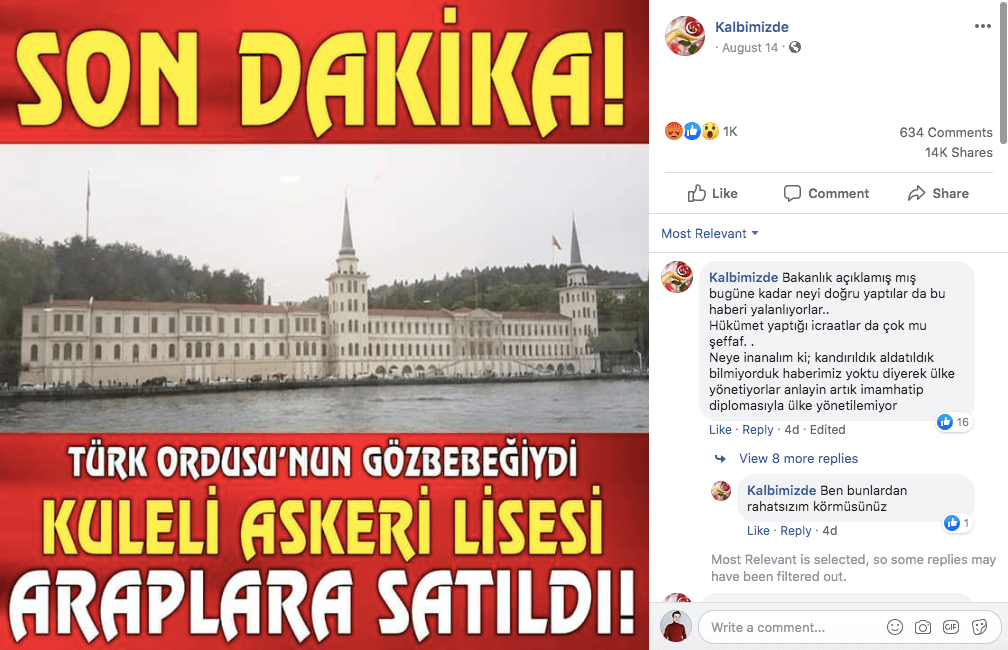Like the post with thumbs-up button
The image size is (1008, 650).
tap(712, 194)
